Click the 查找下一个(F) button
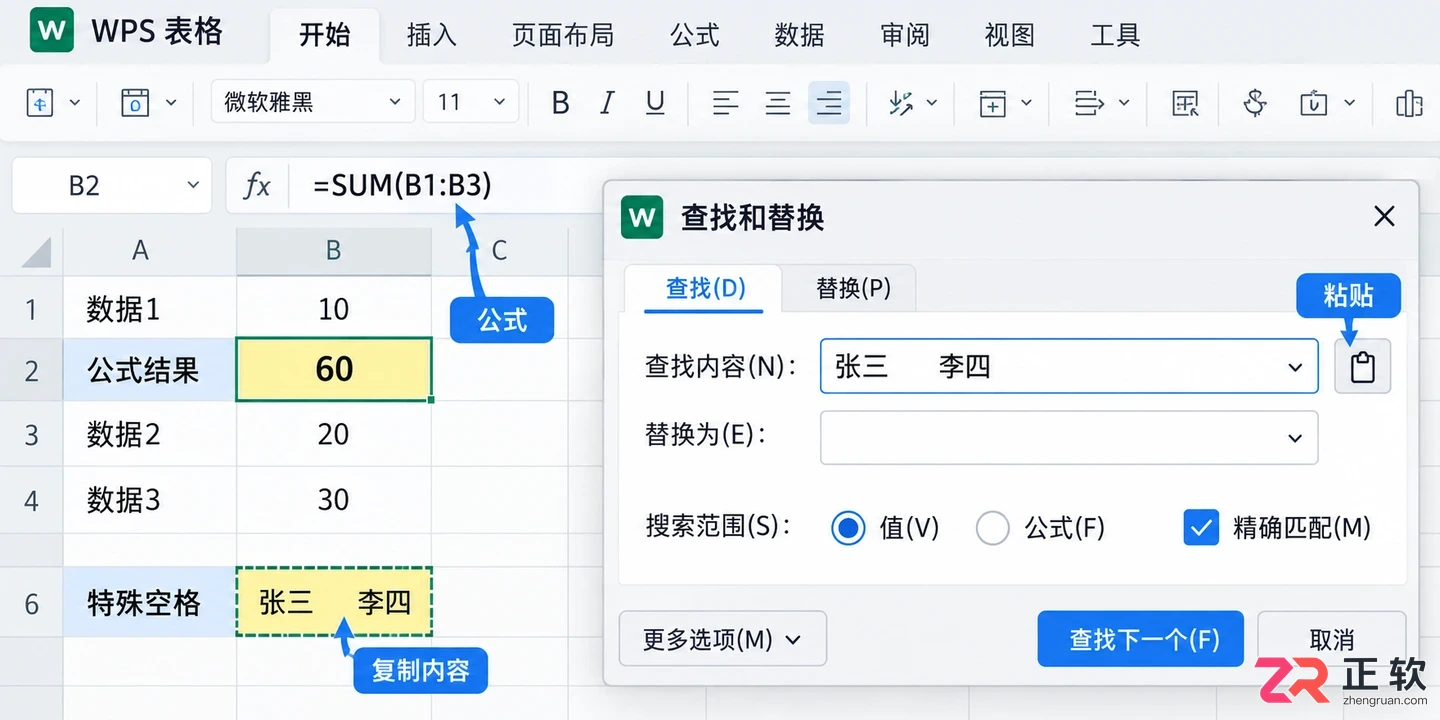The height and width of the screenshot is (720, 1440). [1141, 639]
